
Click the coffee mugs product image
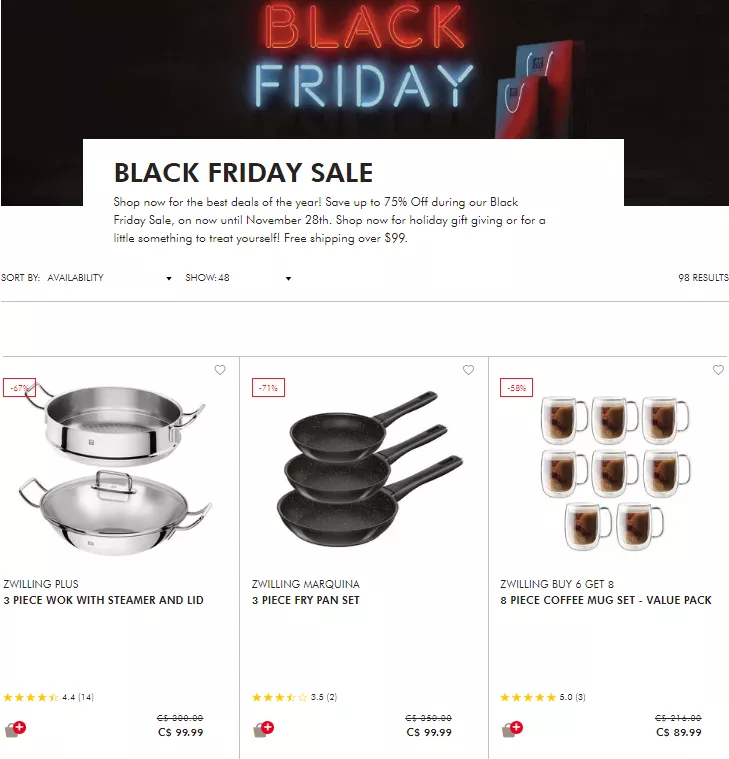(x=615, y=473)
